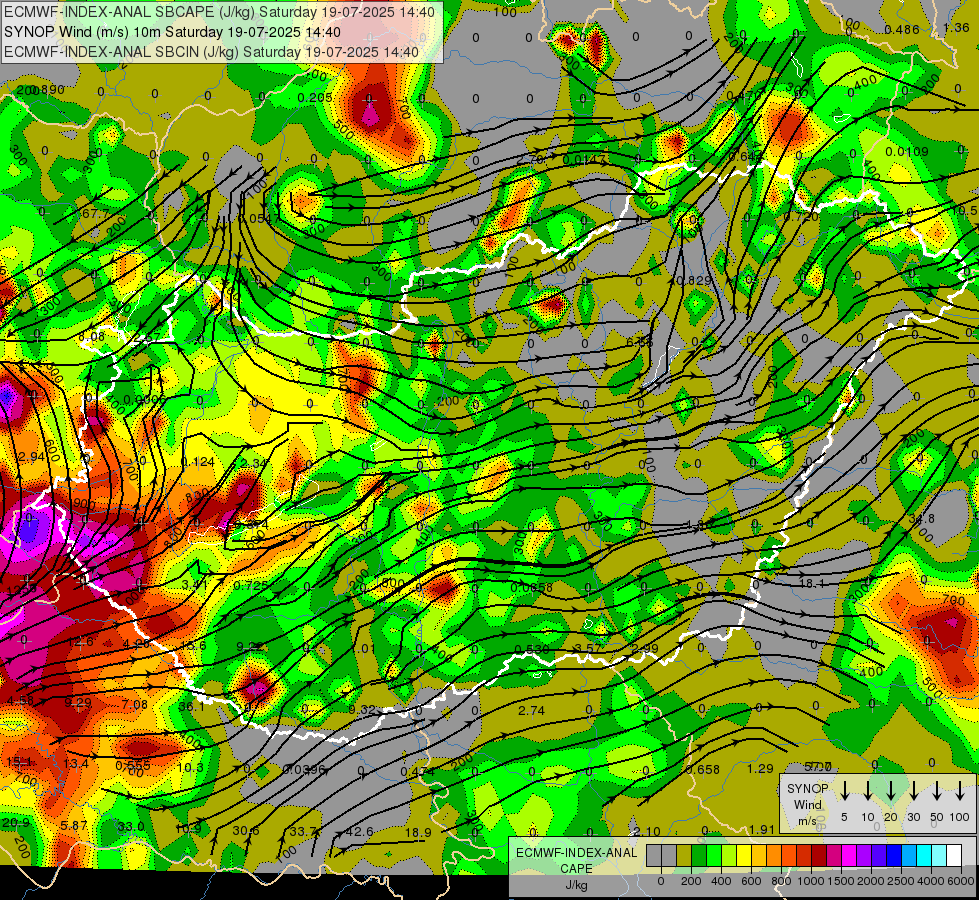Screen dimensions: 979x900
Task: Click the map value '0.205'
Action: pos(315,97)
